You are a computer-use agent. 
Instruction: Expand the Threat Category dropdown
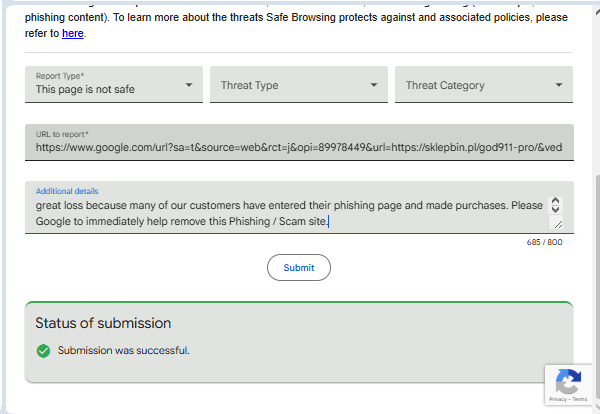point(483,85)
